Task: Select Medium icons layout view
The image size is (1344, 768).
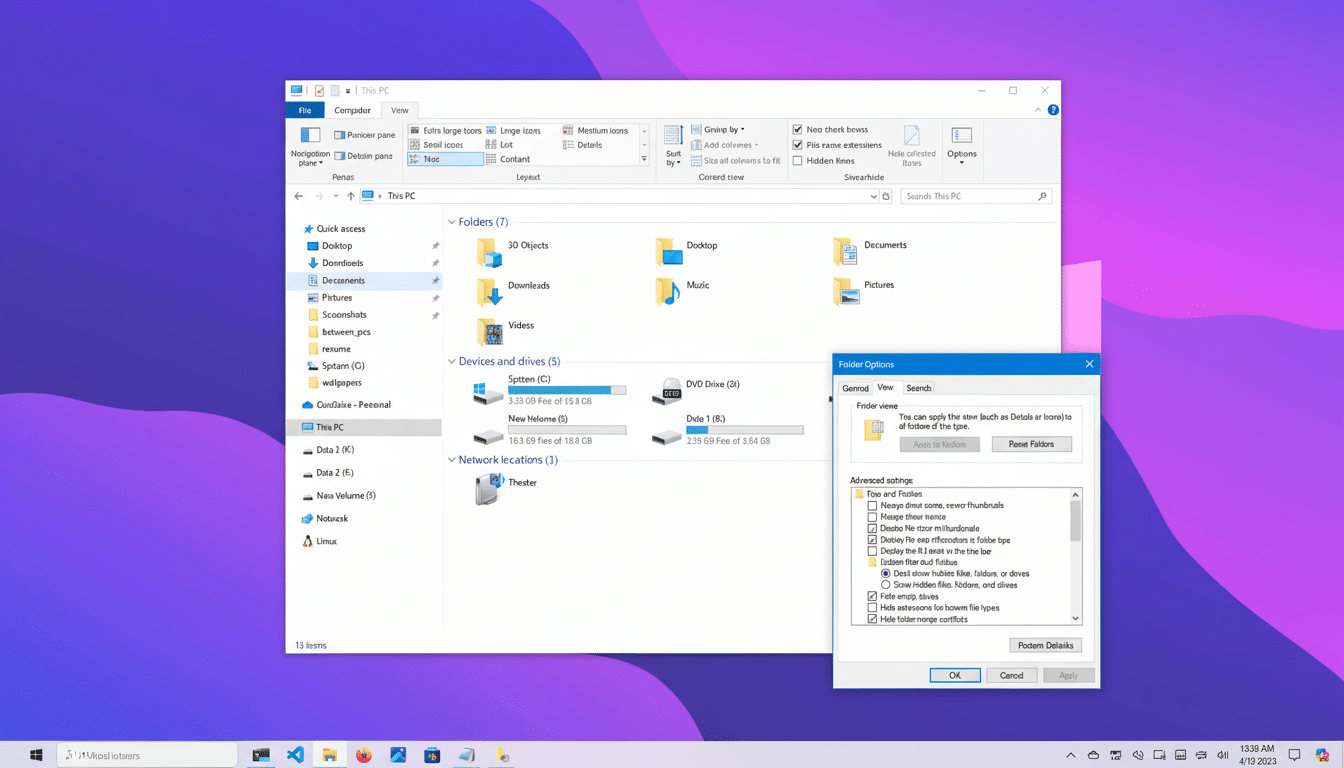Action: click(x=600, y=130)
